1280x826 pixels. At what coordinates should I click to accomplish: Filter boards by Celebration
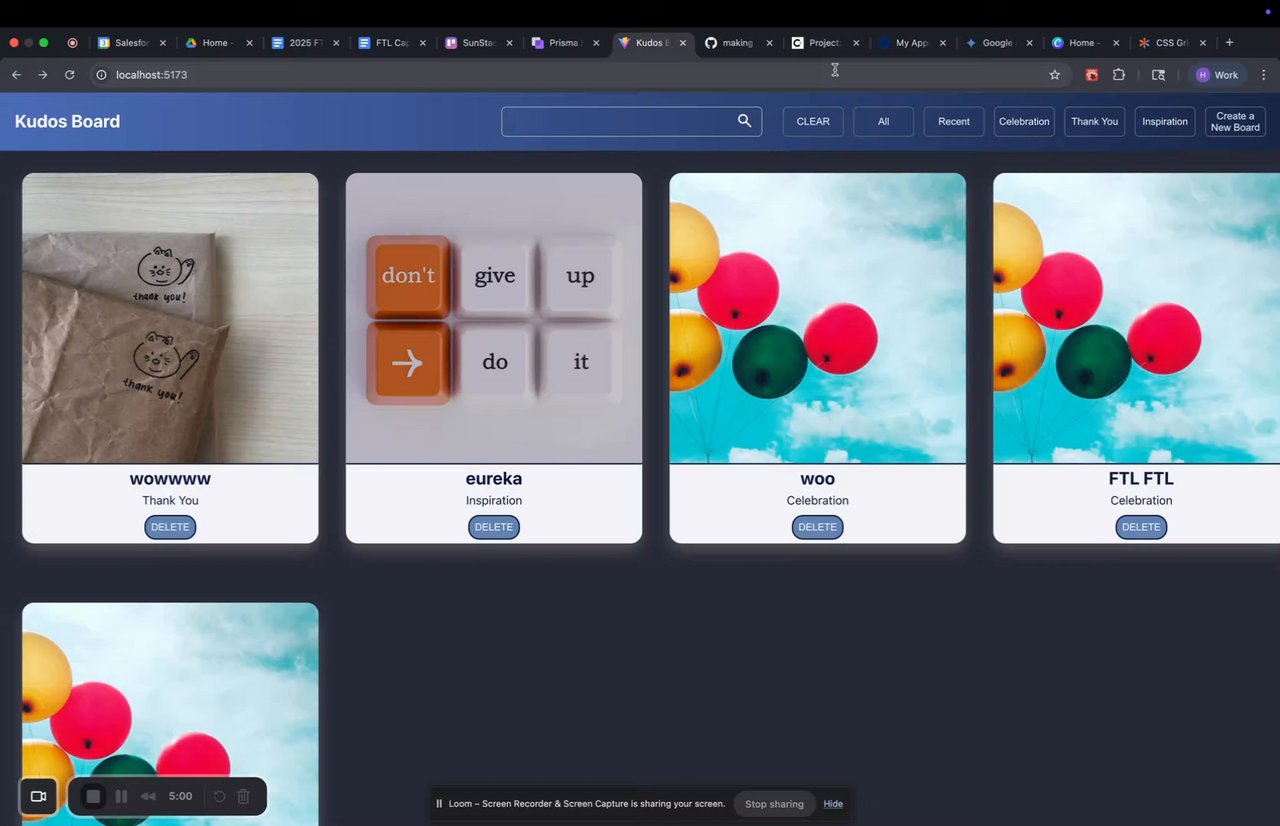(x=1024, y=121)
